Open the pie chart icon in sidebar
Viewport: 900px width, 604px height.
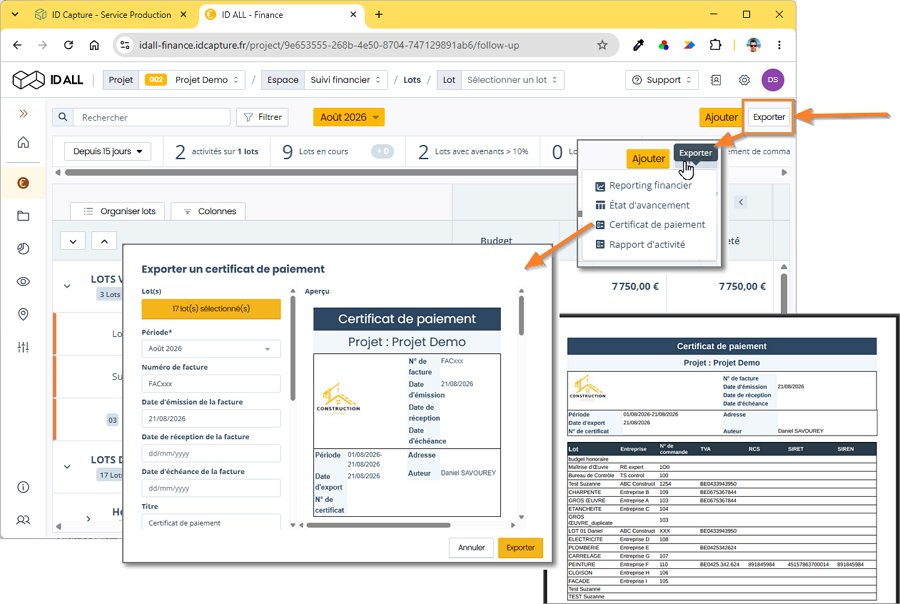(x=23, y=249)
